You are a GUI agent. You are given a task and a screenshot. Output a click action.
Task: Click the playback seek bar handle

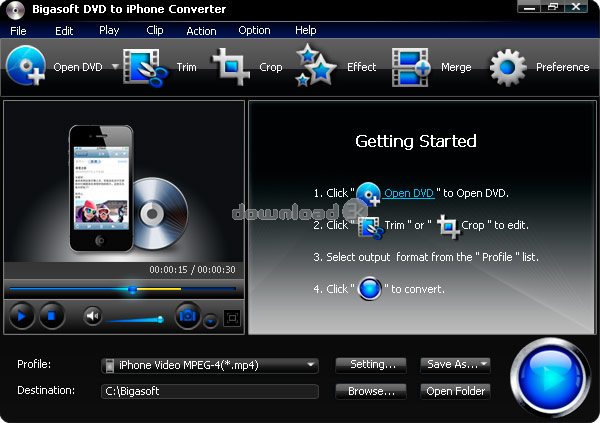tap(132, 289)
